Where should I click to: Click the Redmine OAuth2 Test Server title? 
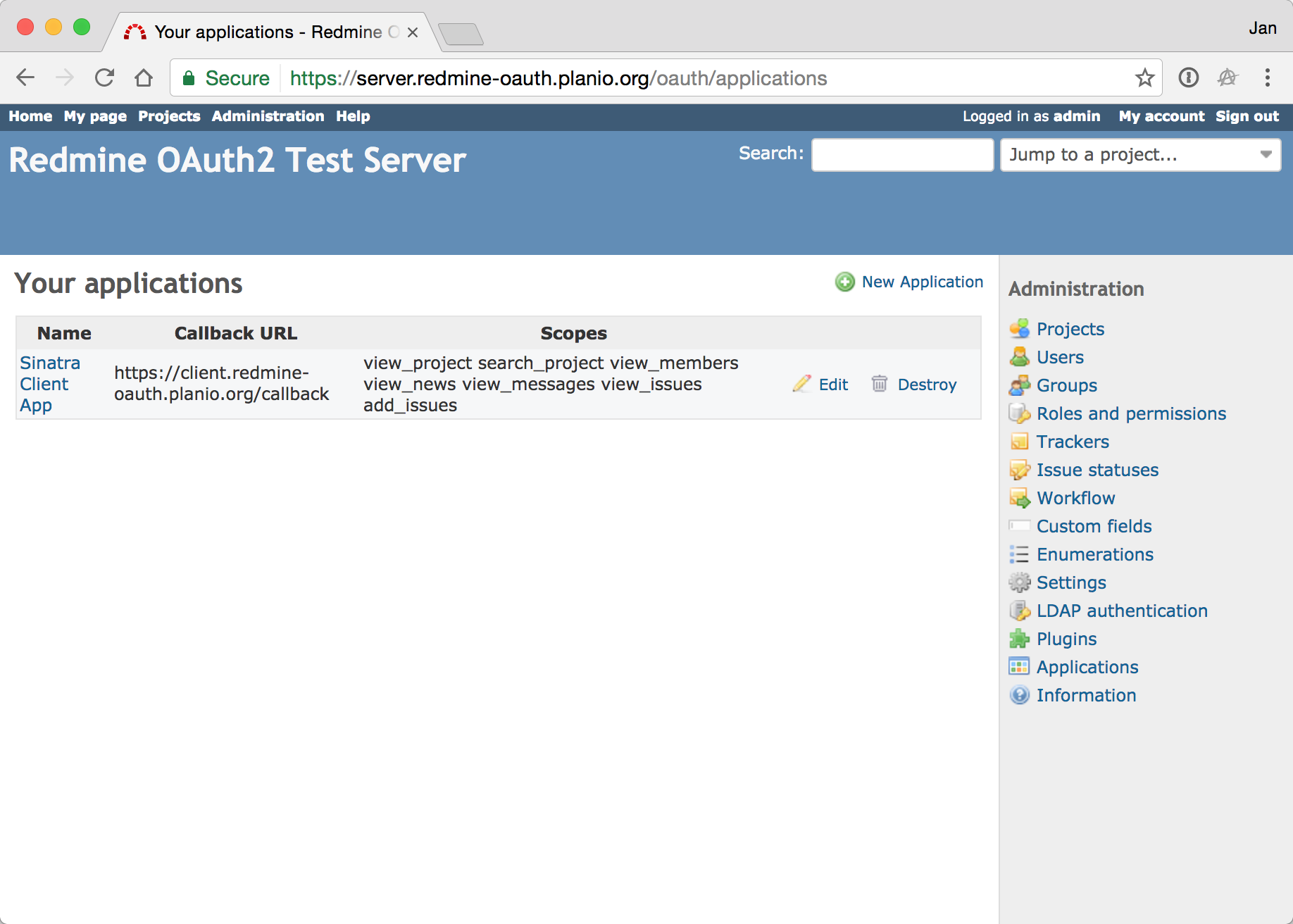pos(237,160)
